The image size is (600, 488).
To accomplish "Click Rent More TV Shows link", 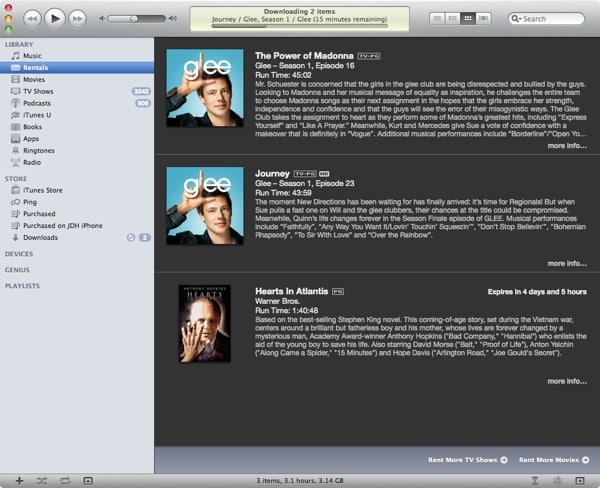I will tap(468, 460).
